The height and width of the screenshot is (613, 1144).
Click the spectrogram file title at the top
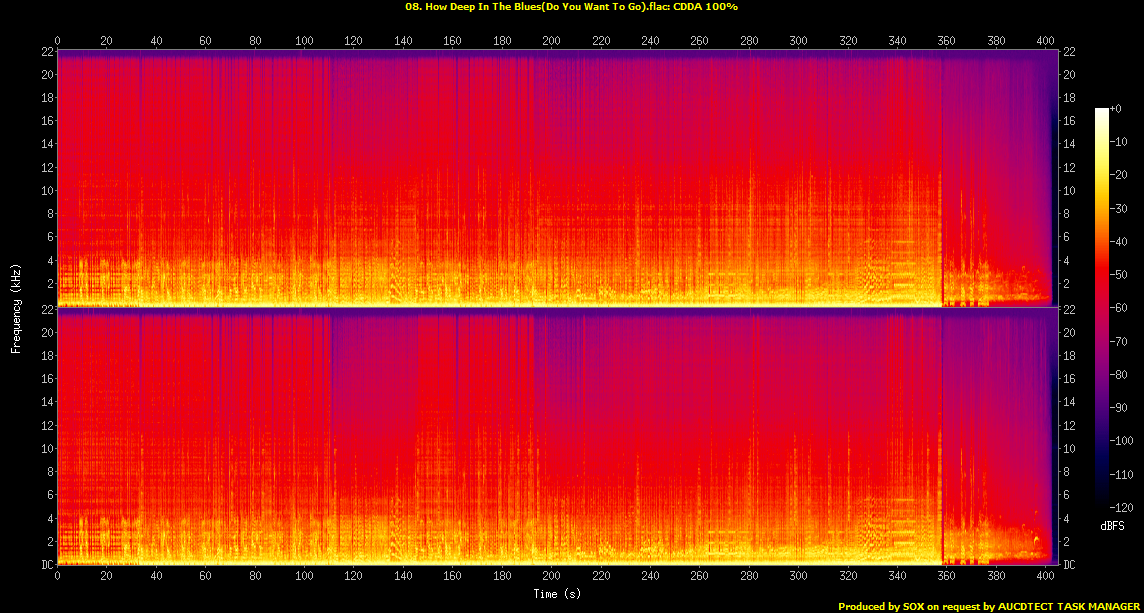point(571,6)
